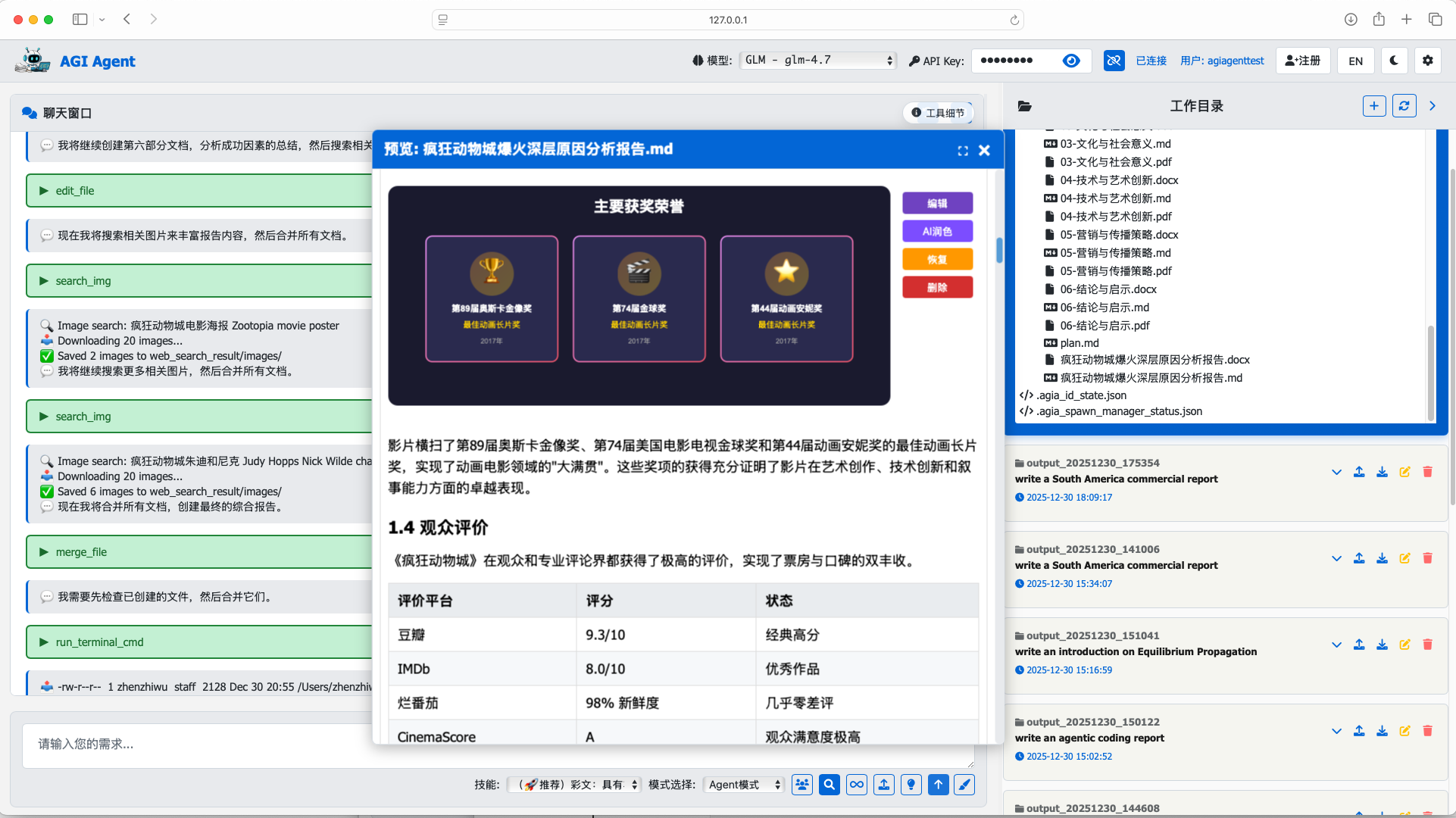The image size is (1456, 818).
Task: Rename output_20251230_151041 with edit icon
Action: (1404, 645)
